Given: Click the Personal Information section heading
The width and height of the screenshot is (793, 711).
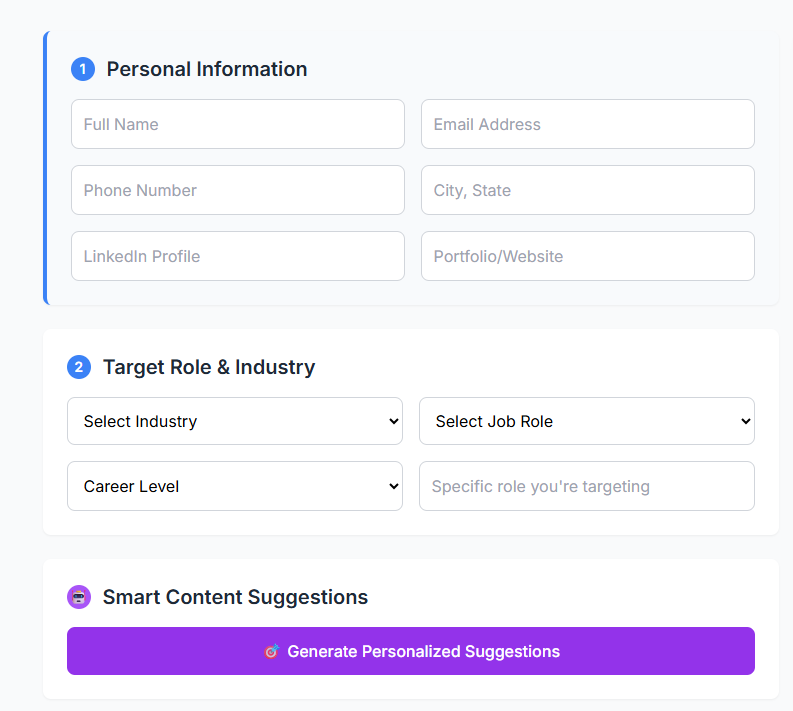Looking at the screenshot, I should pyautogui.click(x=207, y=69).
